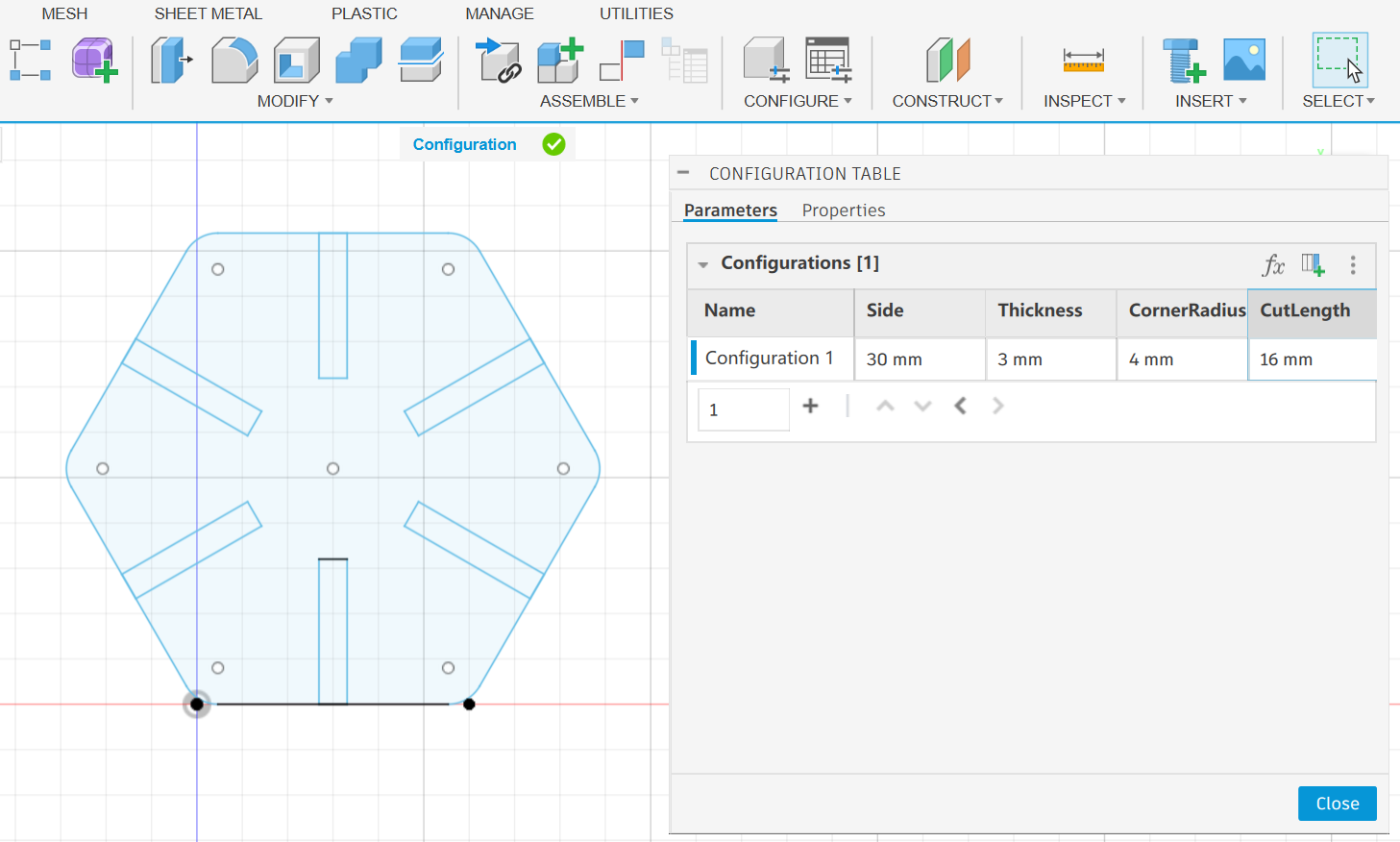Expand the INSERT dropdown menu
The height and width of the screenshot is (842, 1400).
coord(1211,101)
